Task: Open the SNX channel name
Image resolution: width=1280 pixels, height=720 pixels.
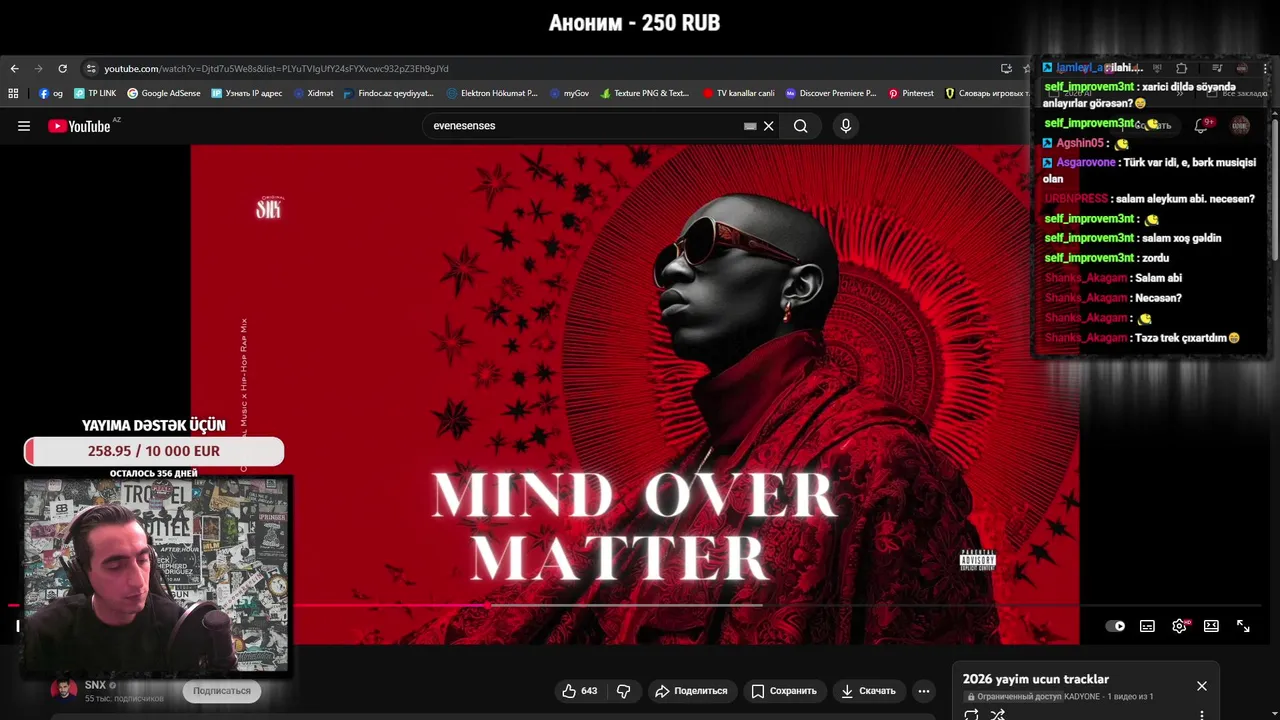Action: 95,685
